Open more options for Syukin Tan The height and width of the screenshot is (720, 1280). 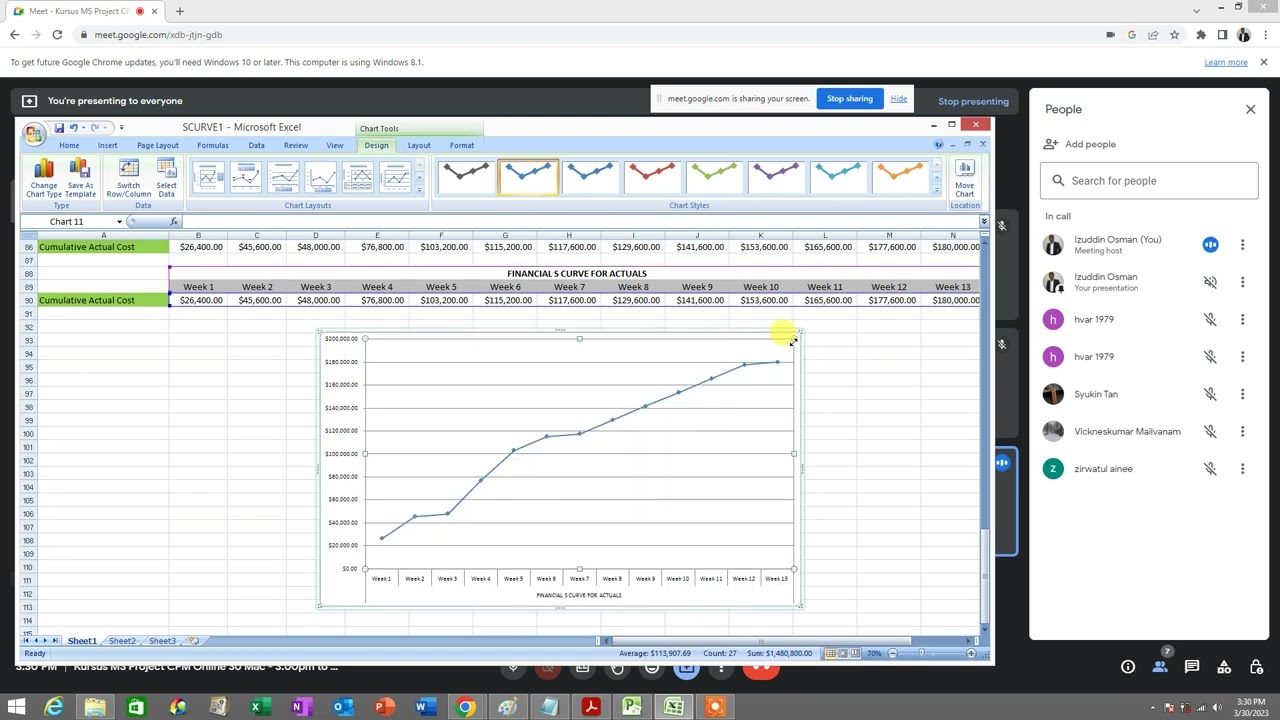tap(1242, 394)
